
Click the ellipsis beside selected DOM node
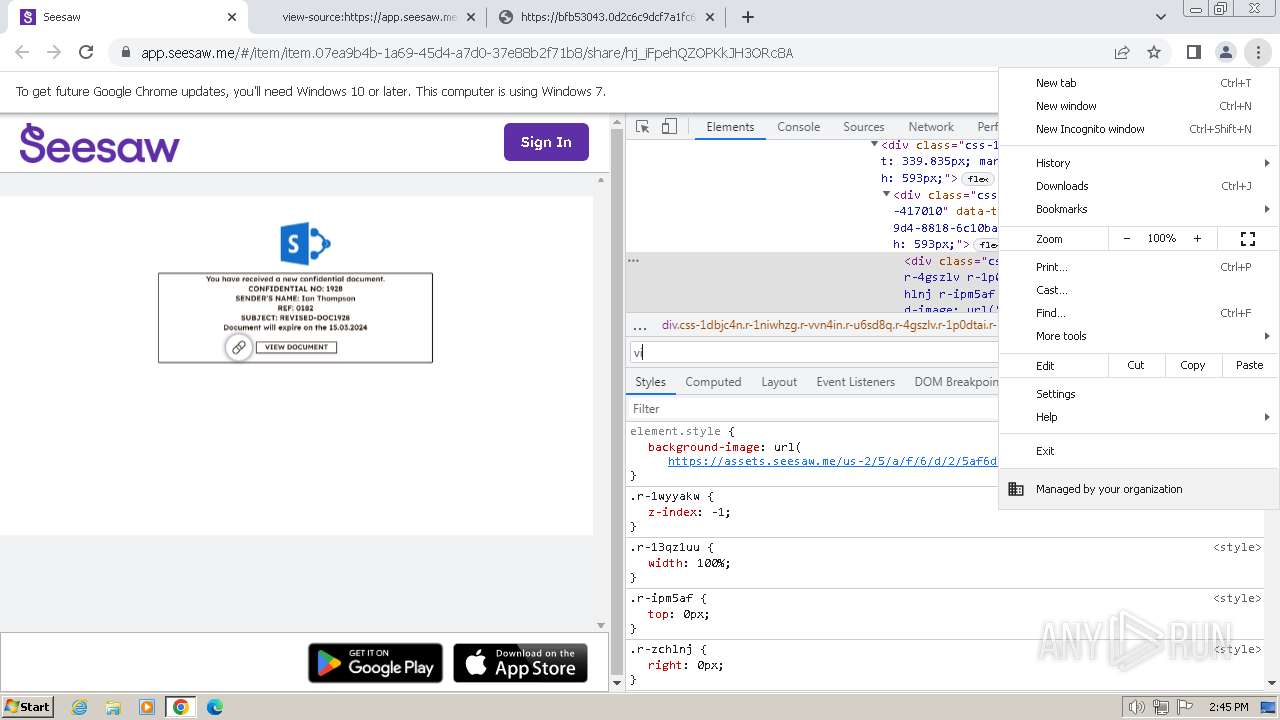[x=633, y=260]
